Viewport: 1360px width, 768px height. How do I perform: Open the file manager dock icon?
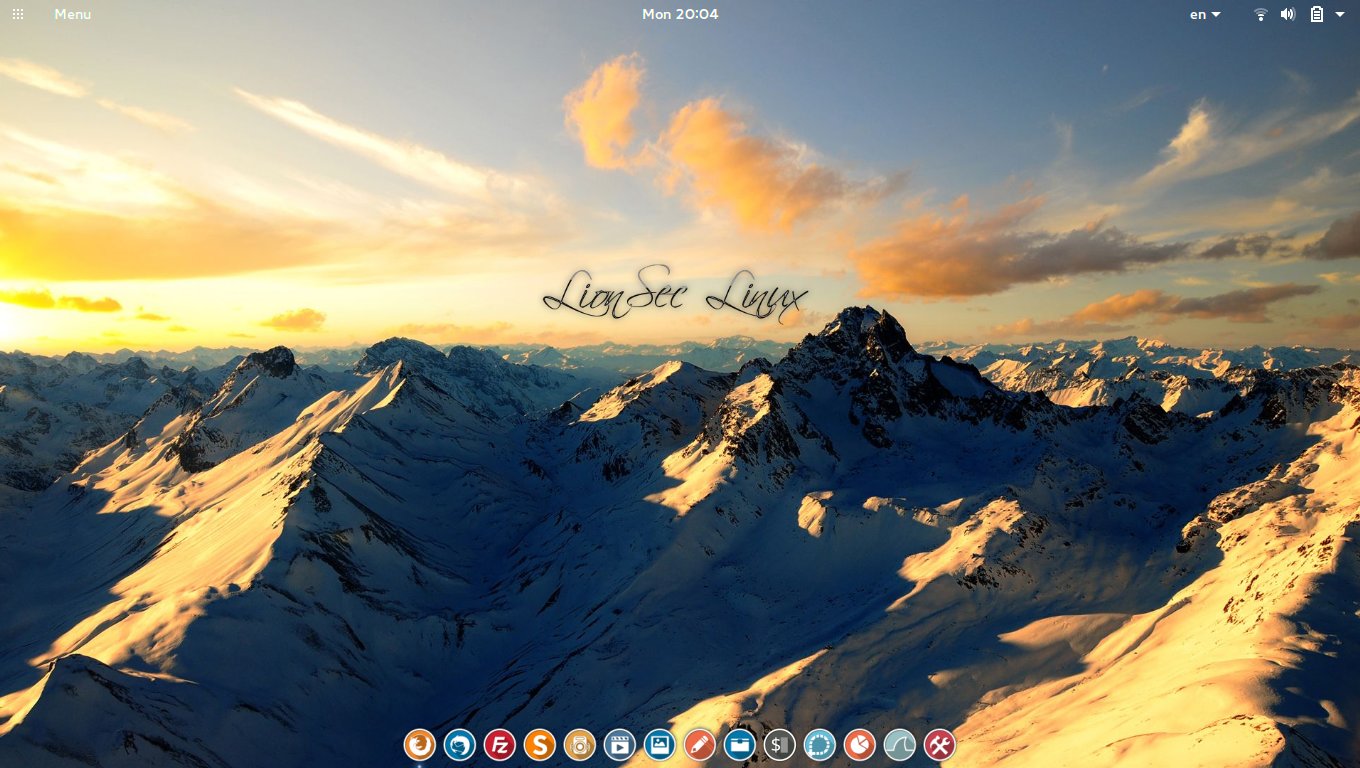[740, 744]
